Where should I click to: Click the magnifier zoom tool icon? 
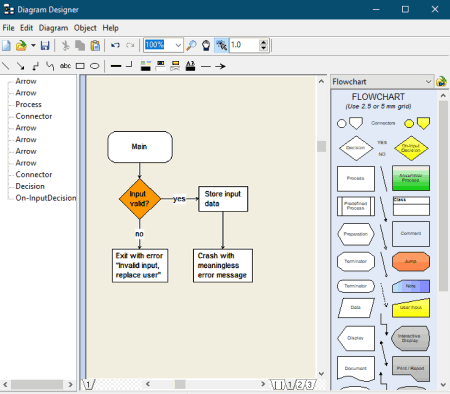click(191, 45)
